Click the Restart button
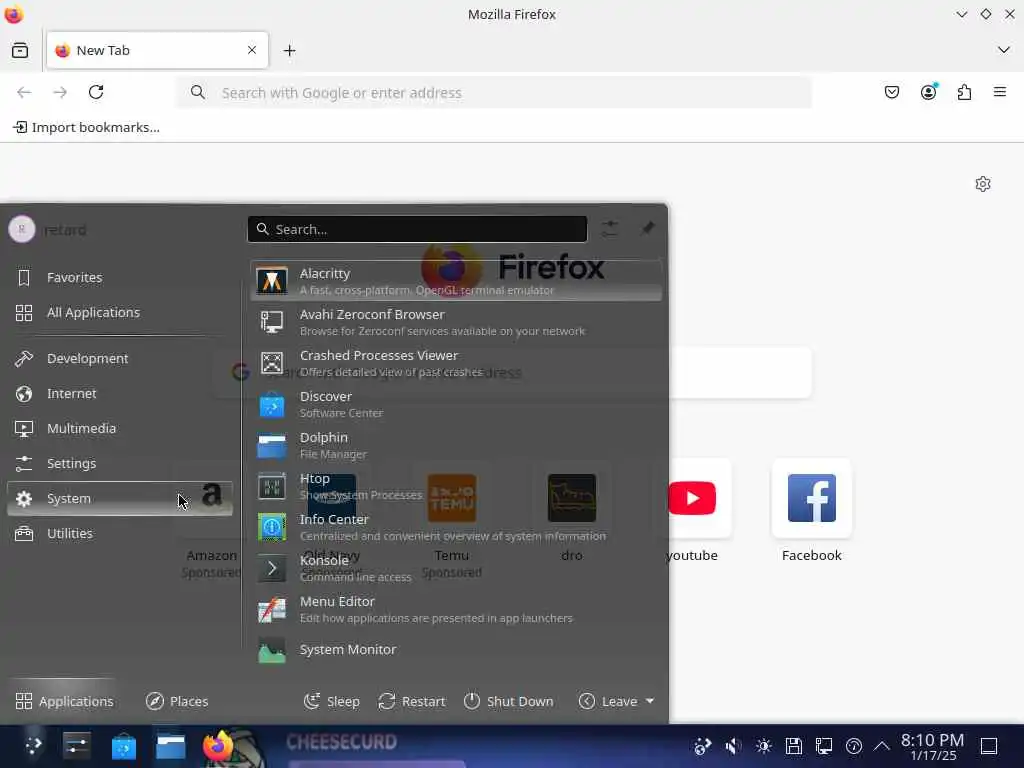This screenshot has width=1024, height=768. point(411,701)
